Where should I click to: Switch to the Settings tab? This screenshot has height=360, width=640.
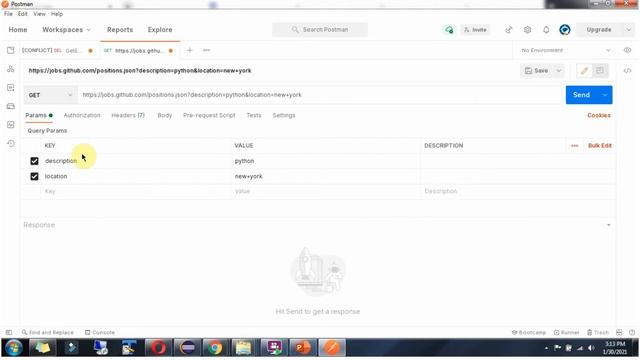click(284, 116)
